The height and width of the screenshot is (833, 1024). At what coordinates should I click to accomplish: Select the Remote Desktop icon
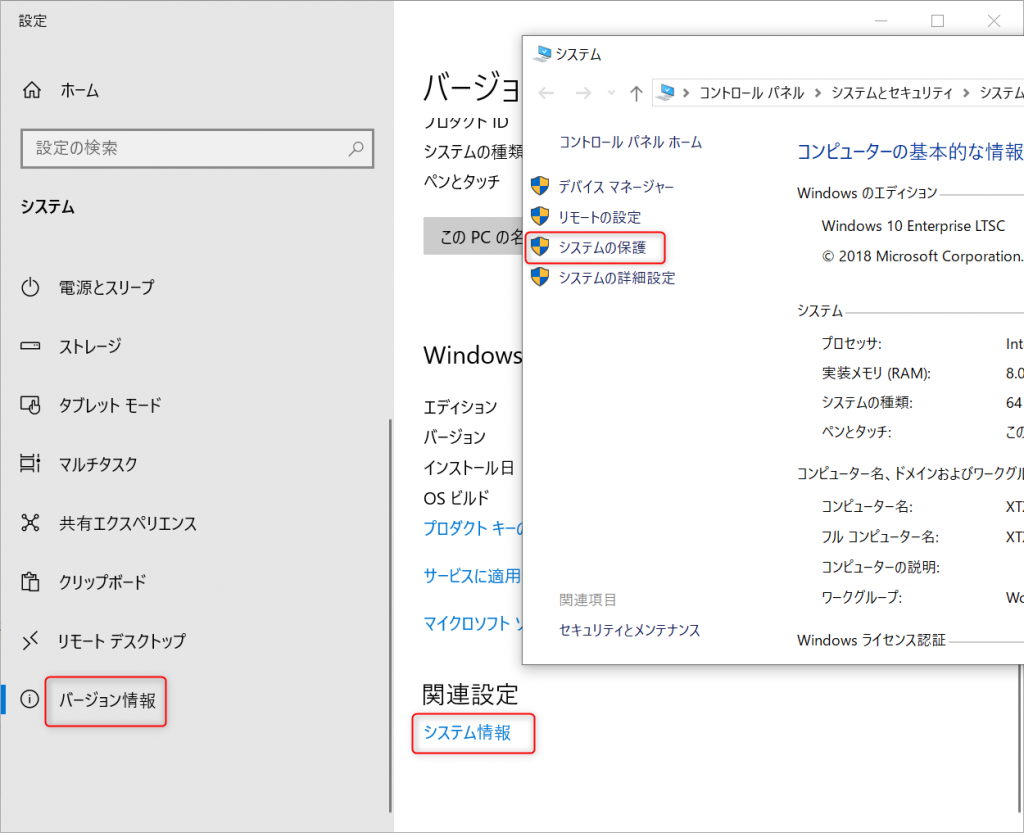(x=31, y=641)
